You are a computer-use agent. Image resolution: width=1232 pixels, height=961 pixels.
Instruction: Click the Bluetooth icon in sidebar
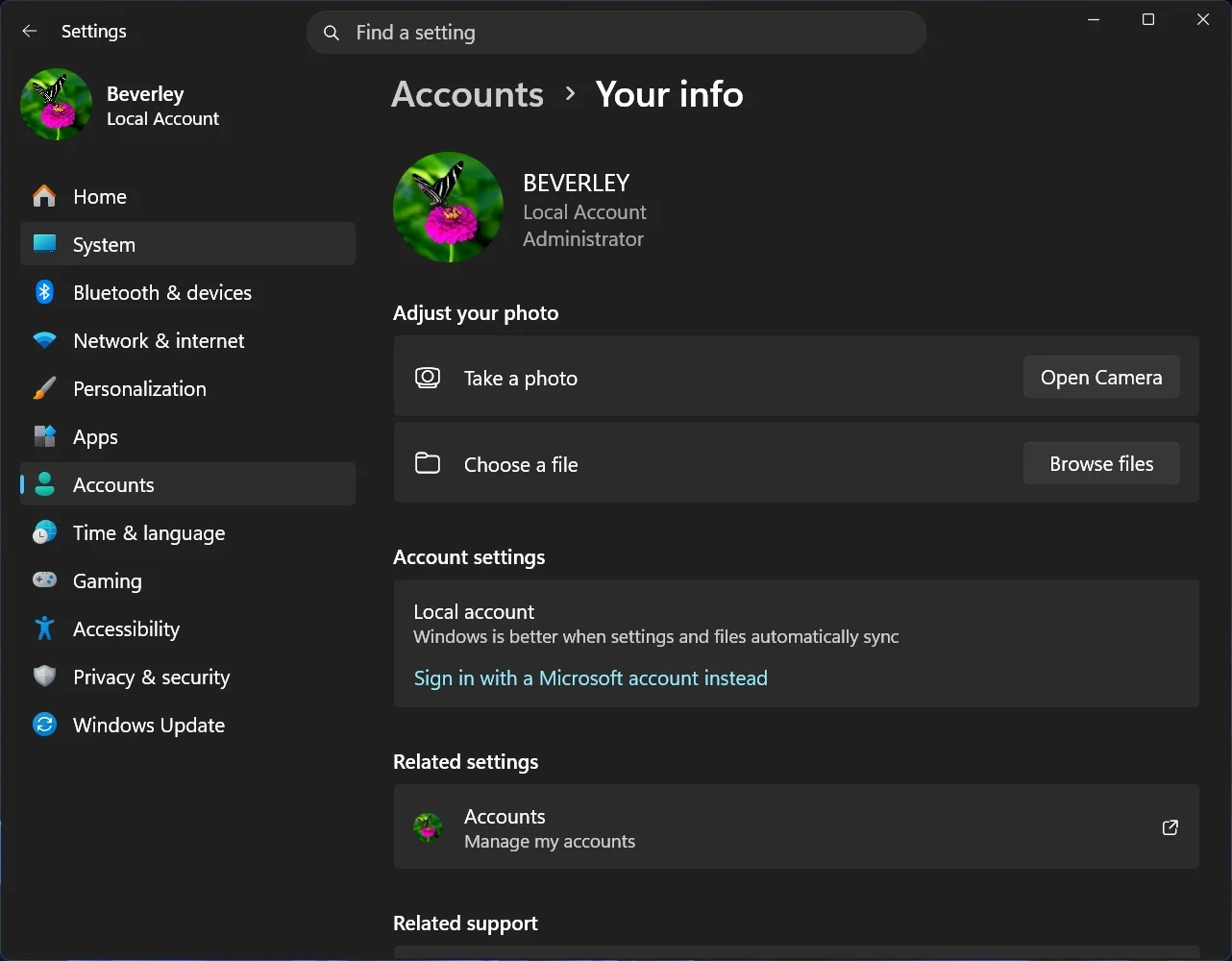pyautogui.click(x=44, y=292)
